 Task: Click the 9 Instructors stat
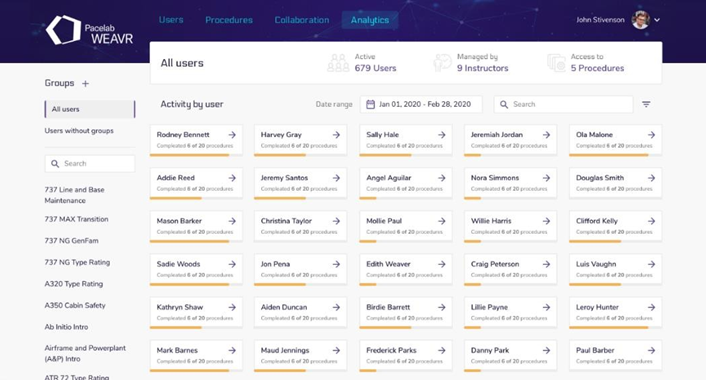(482, 68)
